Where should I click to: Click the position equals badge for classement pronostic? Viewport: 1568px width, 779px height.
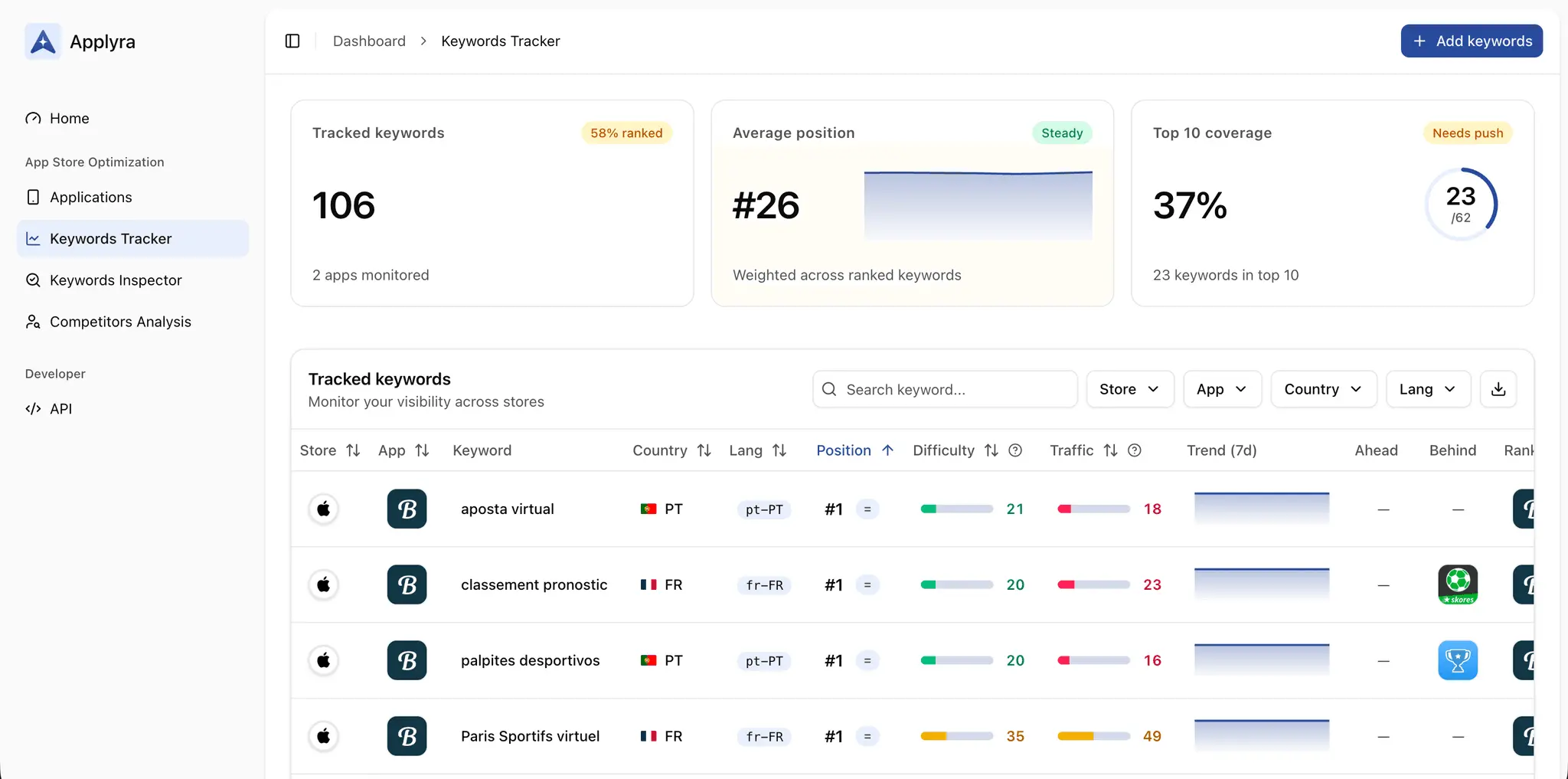tap(867, 585)
